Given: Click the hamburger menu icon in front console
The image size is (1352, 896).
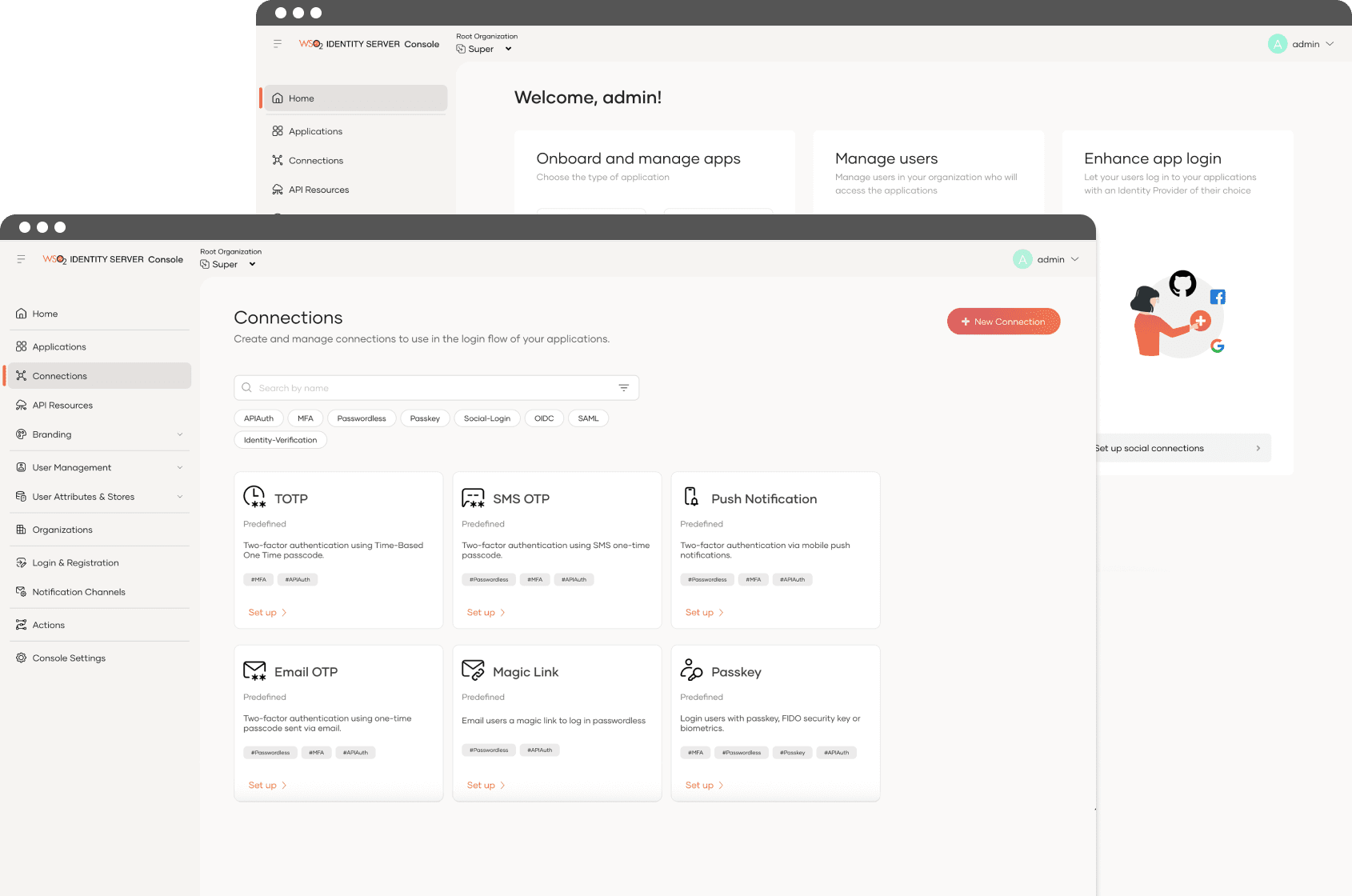Looking at the screenshot, I should (21, 259).
